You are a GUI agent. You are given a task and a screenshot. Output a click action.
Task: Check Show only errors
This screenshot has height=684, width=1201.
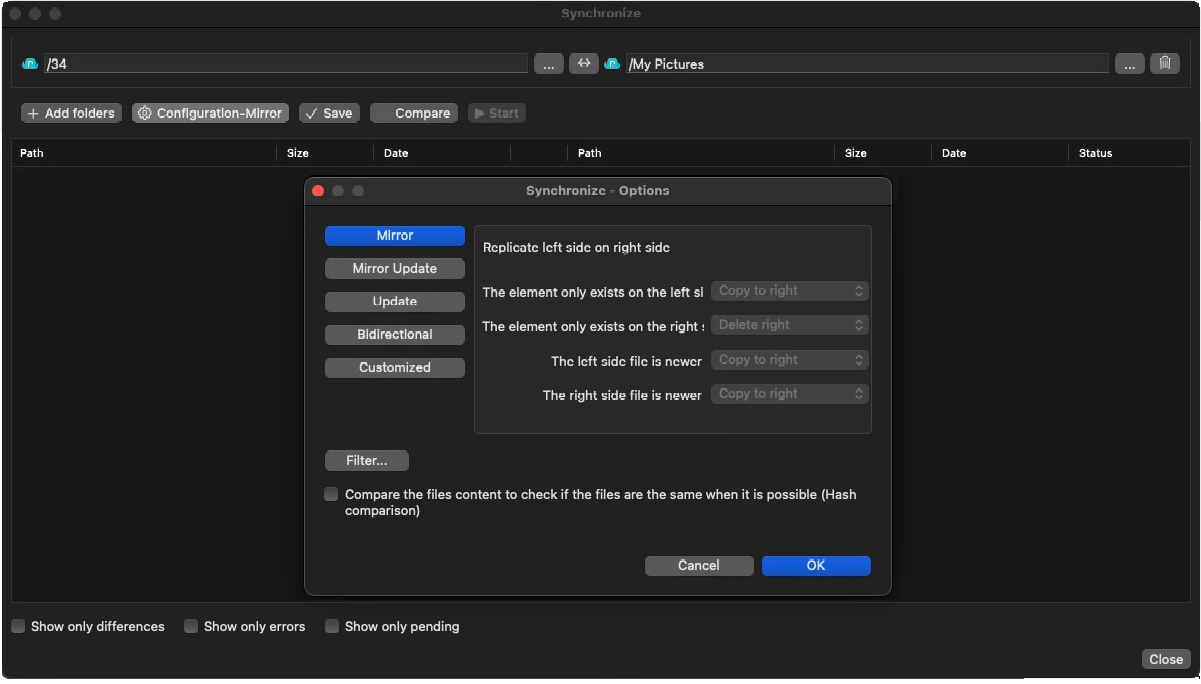tap(191, 625)
